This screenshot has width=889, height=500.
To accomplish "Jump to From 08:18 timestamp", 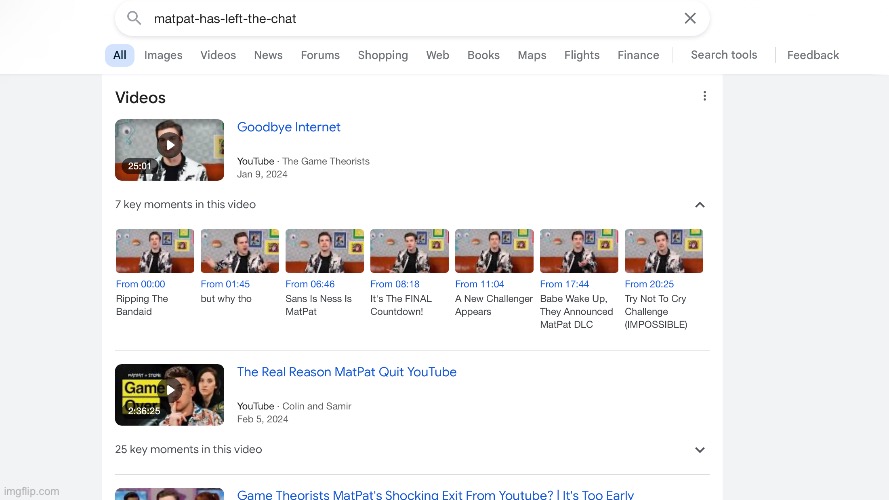I will click(395, 284).
